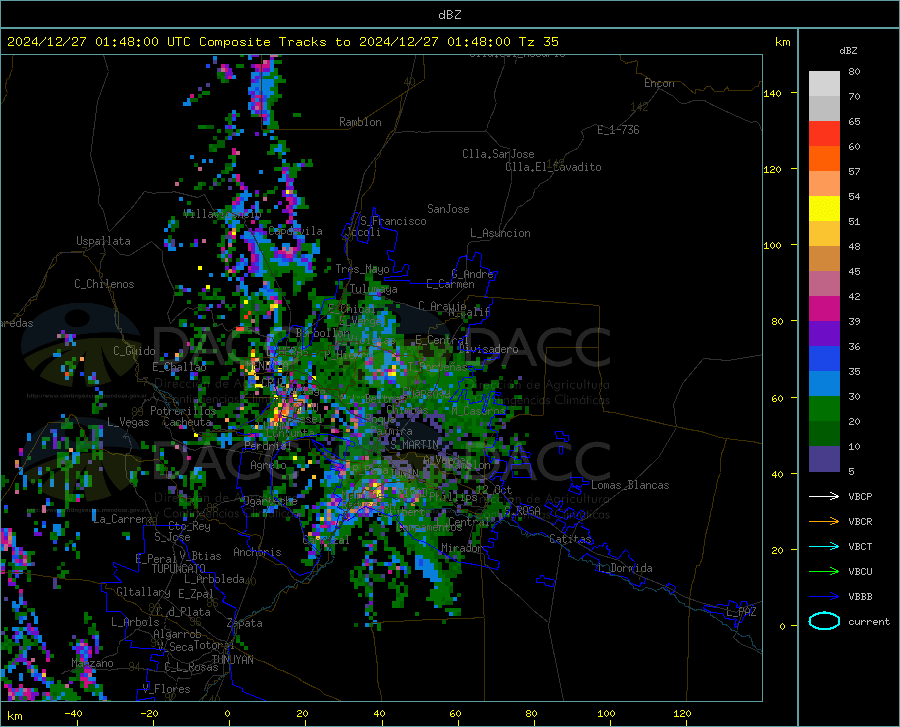This screenshot has width=900, height=727.
Task: Select the purple 36–39 dBZ legend swatch
Action: tap(824, 334)
